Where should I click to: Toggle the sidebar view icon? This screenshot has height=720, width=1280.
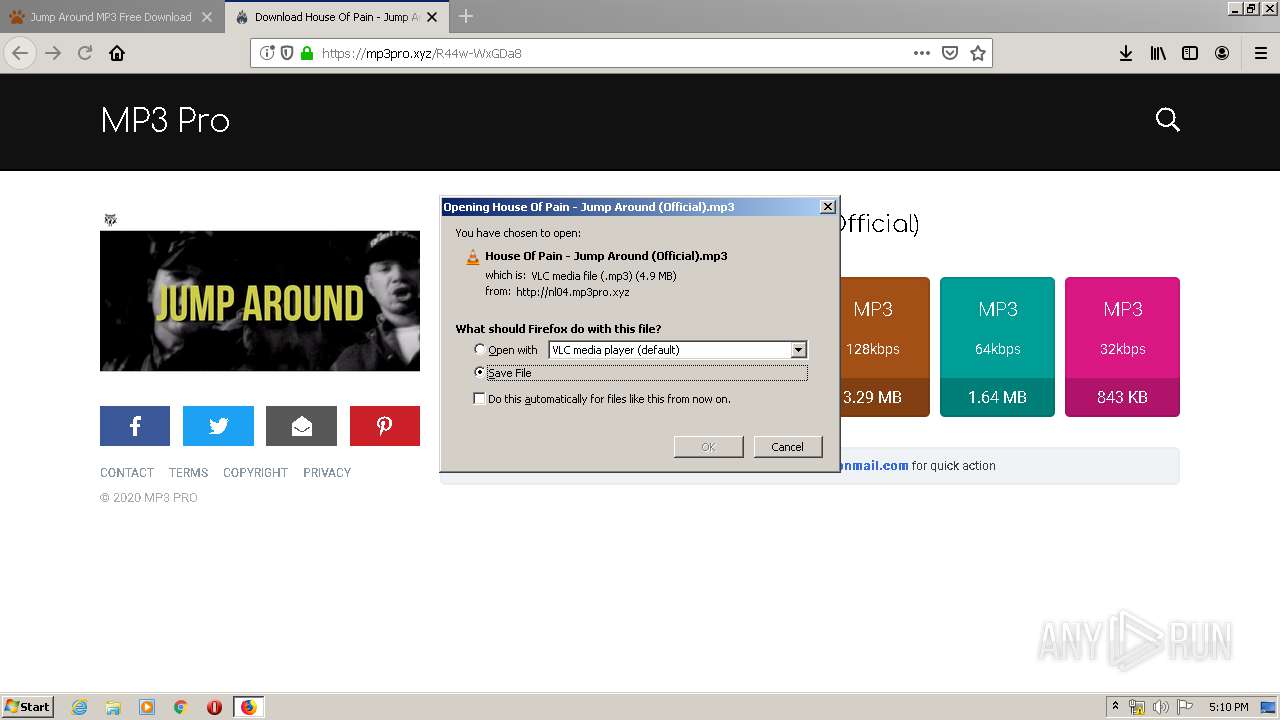[1190, 53]
